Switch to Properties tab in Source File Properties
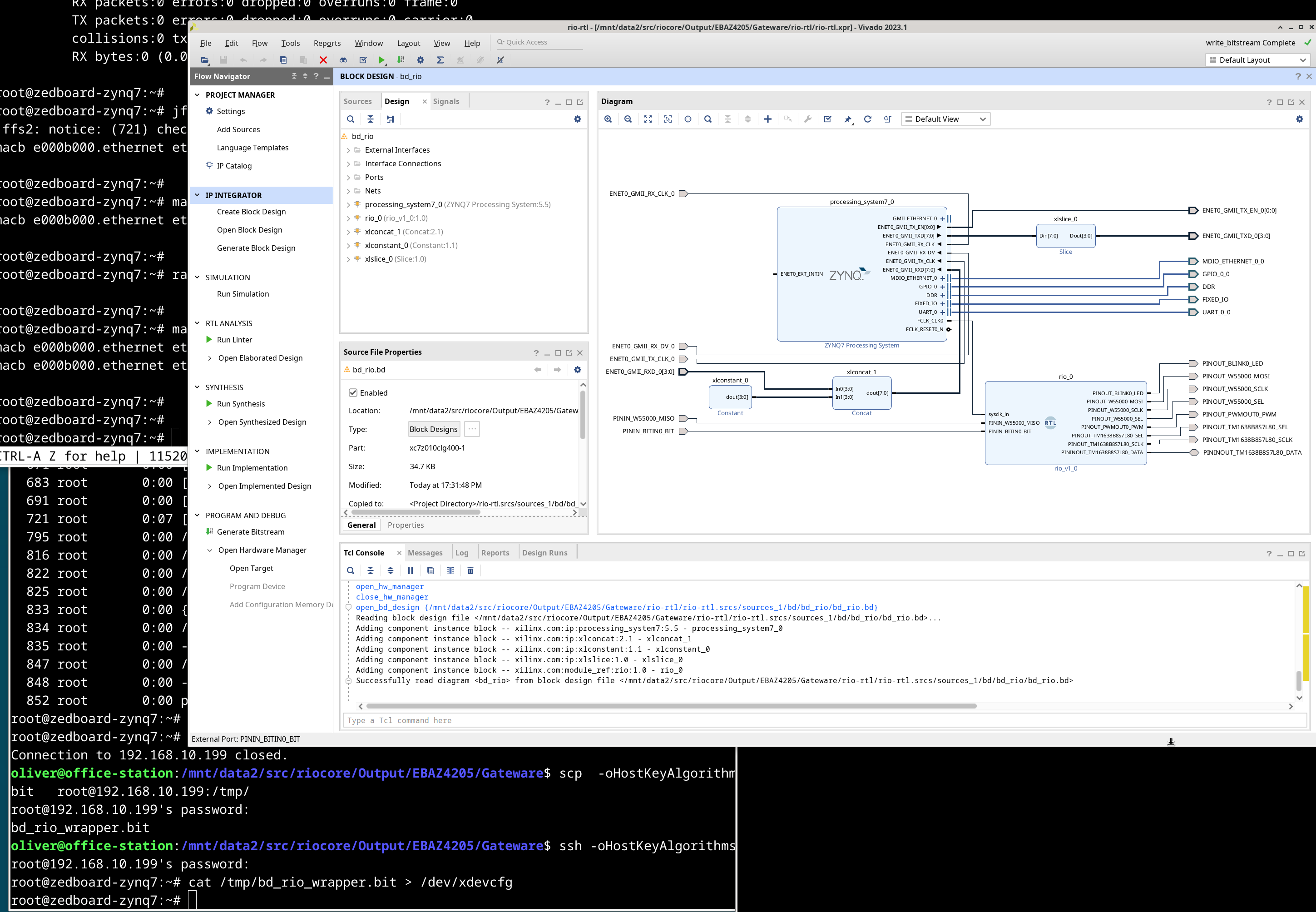 pos(406,525)
